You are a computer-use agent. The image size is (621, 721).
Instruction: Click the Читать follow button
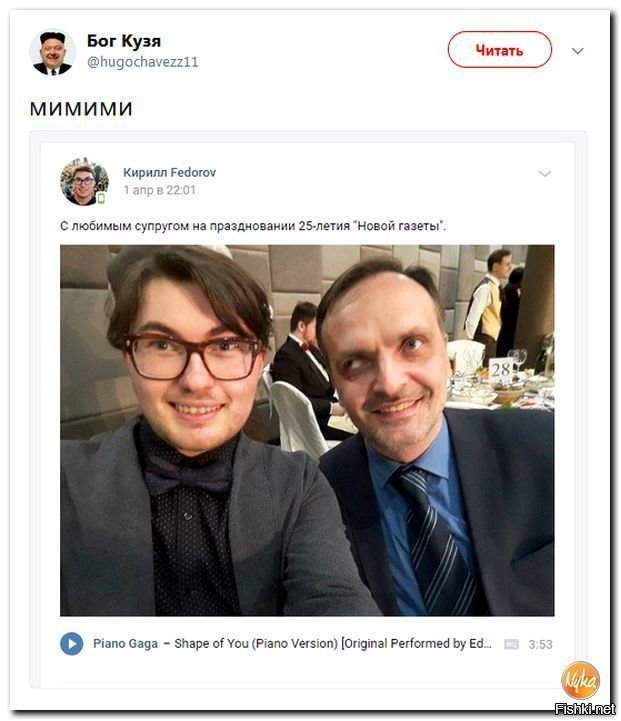pyautogui.click(x=499, y=50)
